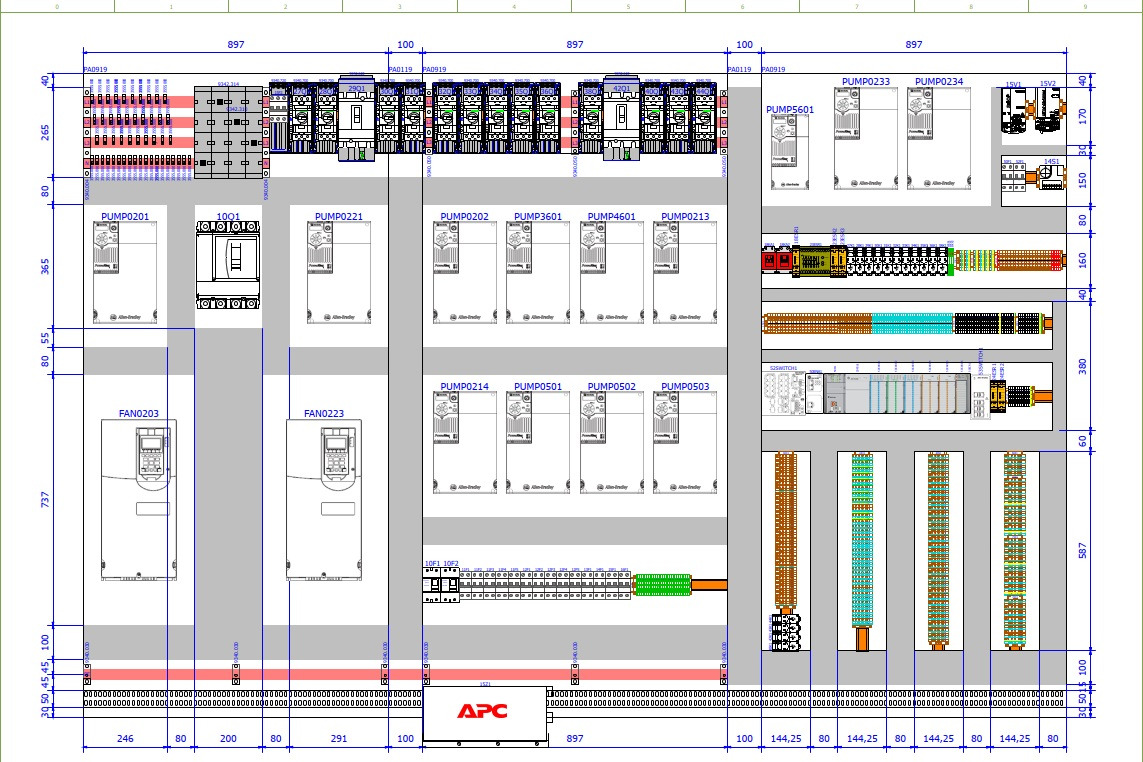Image resolution: width=1143 pixels, height=762 pixels.
Task: Click the FAN0223 label text
Action: (x=324, y=413)
